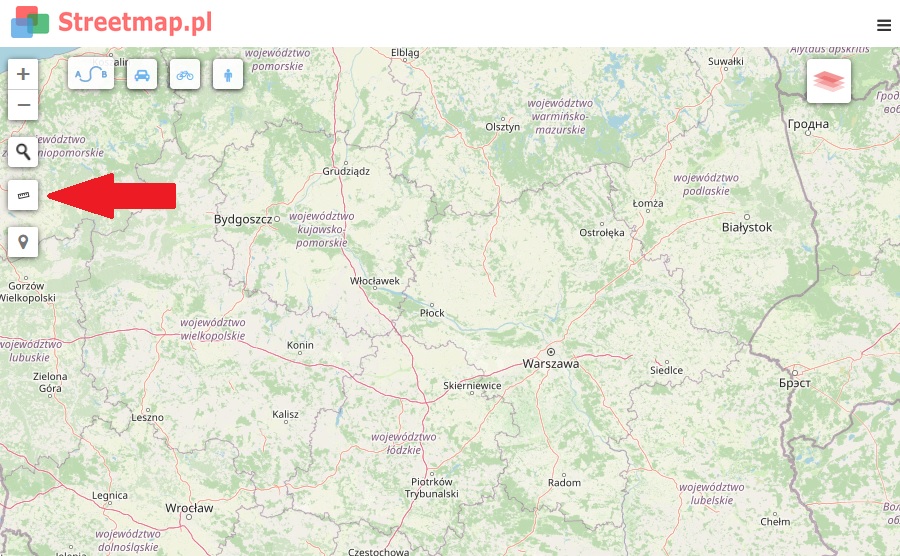Screen dimensions: 900x556
Task: Open the map layers switcher
Action: (829, 81)
